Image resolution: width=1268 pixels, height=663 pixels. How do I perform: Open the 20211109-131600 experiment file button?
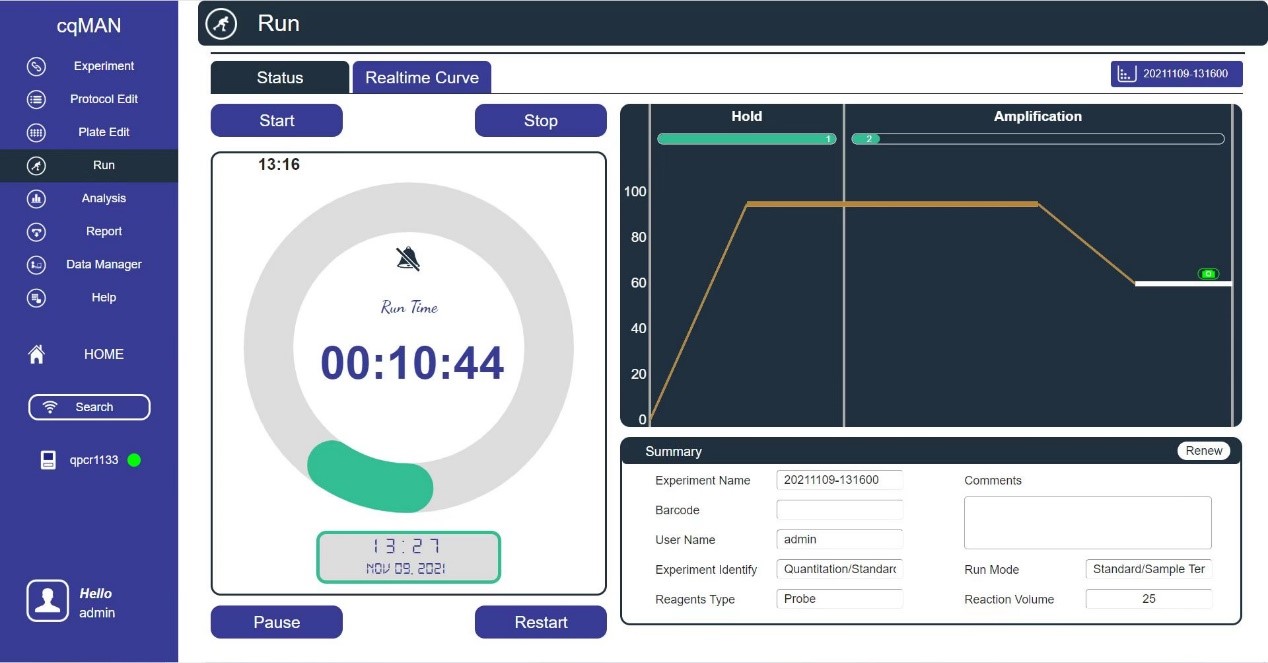[1177, 74]
